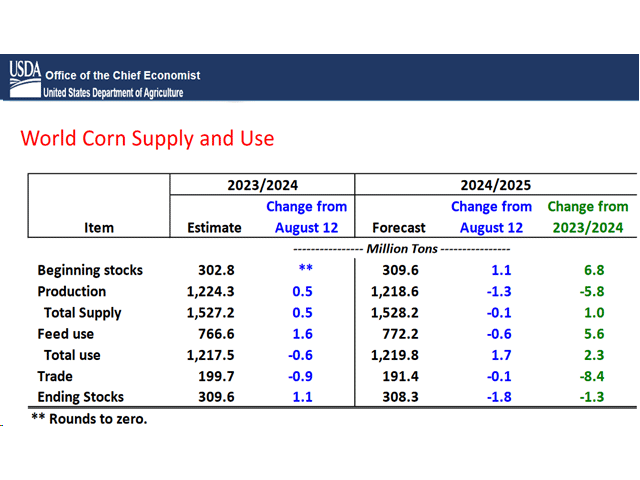Click the green Change from 2023/2024 header
This screenshot has width=640, height=480.
(588, 217)
